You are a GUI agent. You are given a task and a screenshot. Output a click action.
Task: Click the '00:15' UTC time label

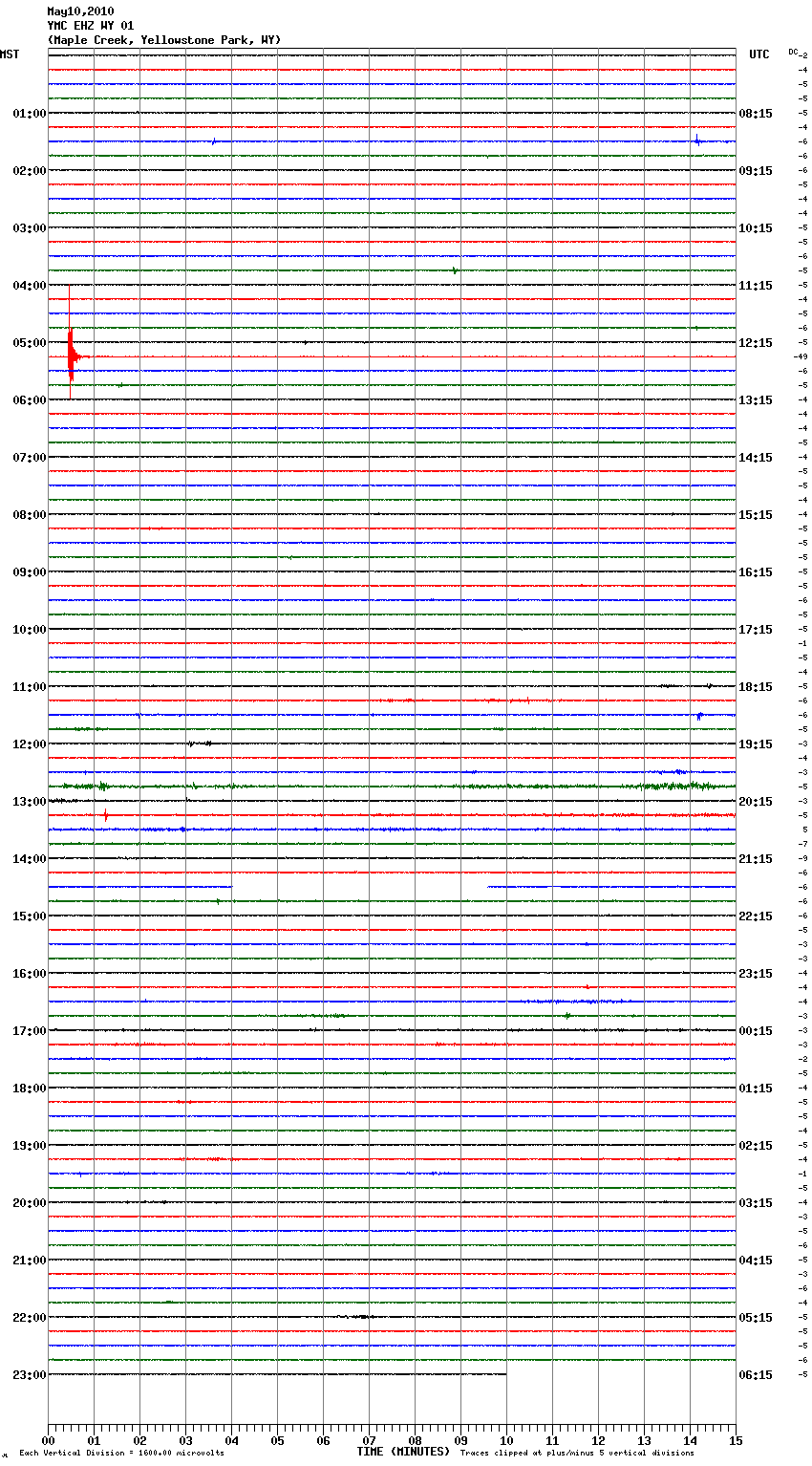[756, 1031]
